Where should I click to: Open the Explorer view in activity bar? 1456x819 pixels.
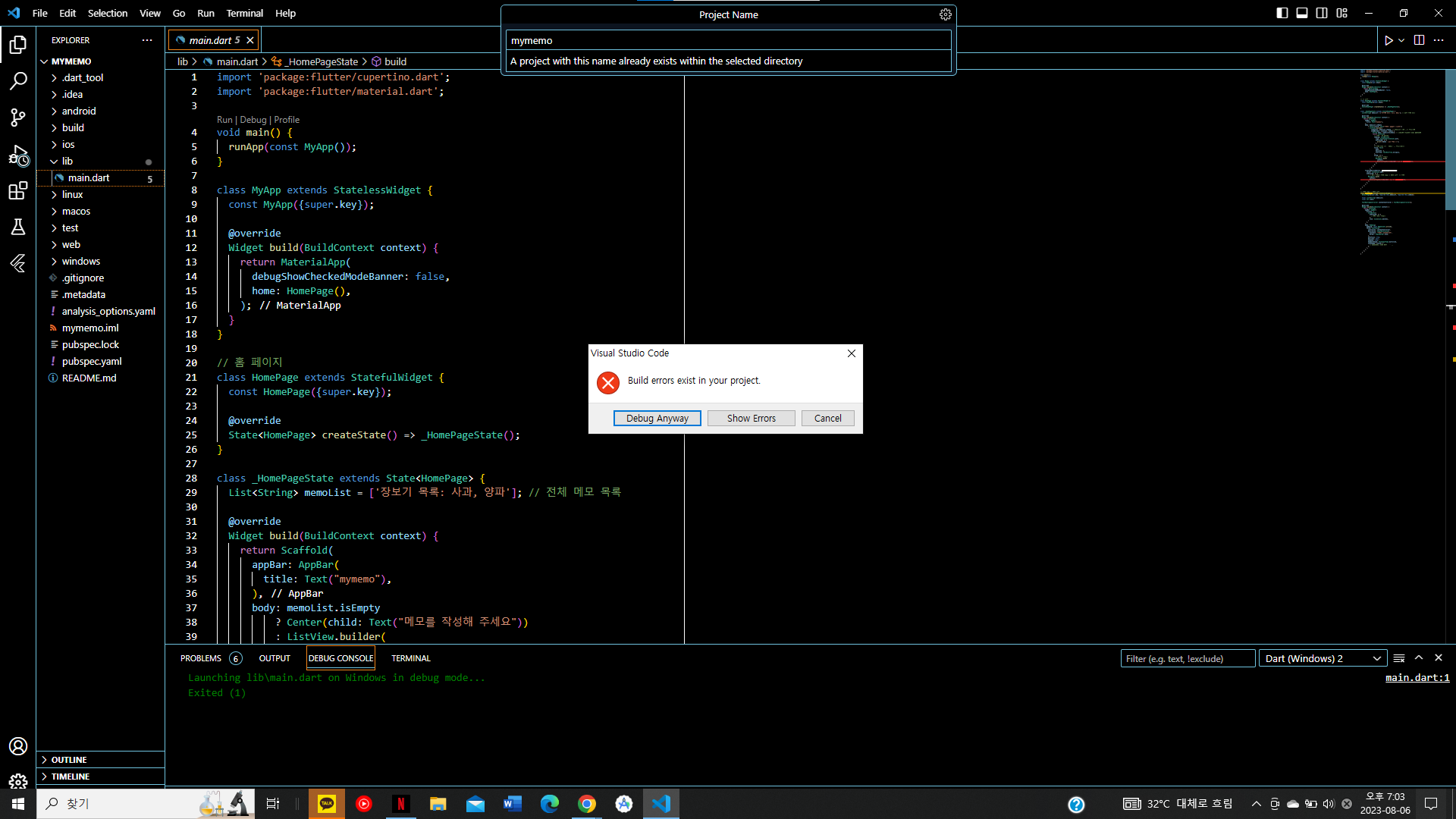[18, 45]
